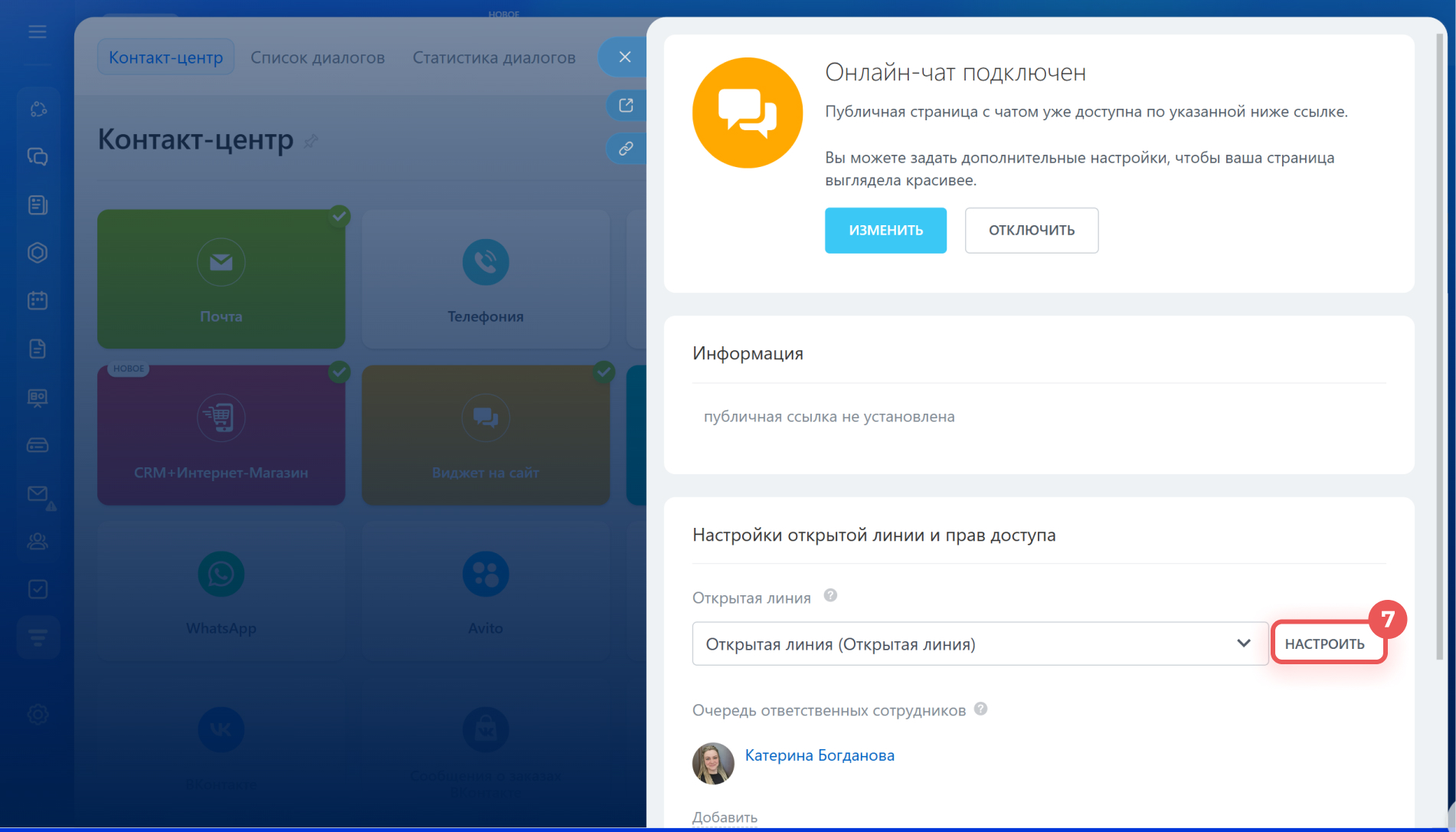Click the settings gear icon in the sidebar

click(x=38, y=714)
